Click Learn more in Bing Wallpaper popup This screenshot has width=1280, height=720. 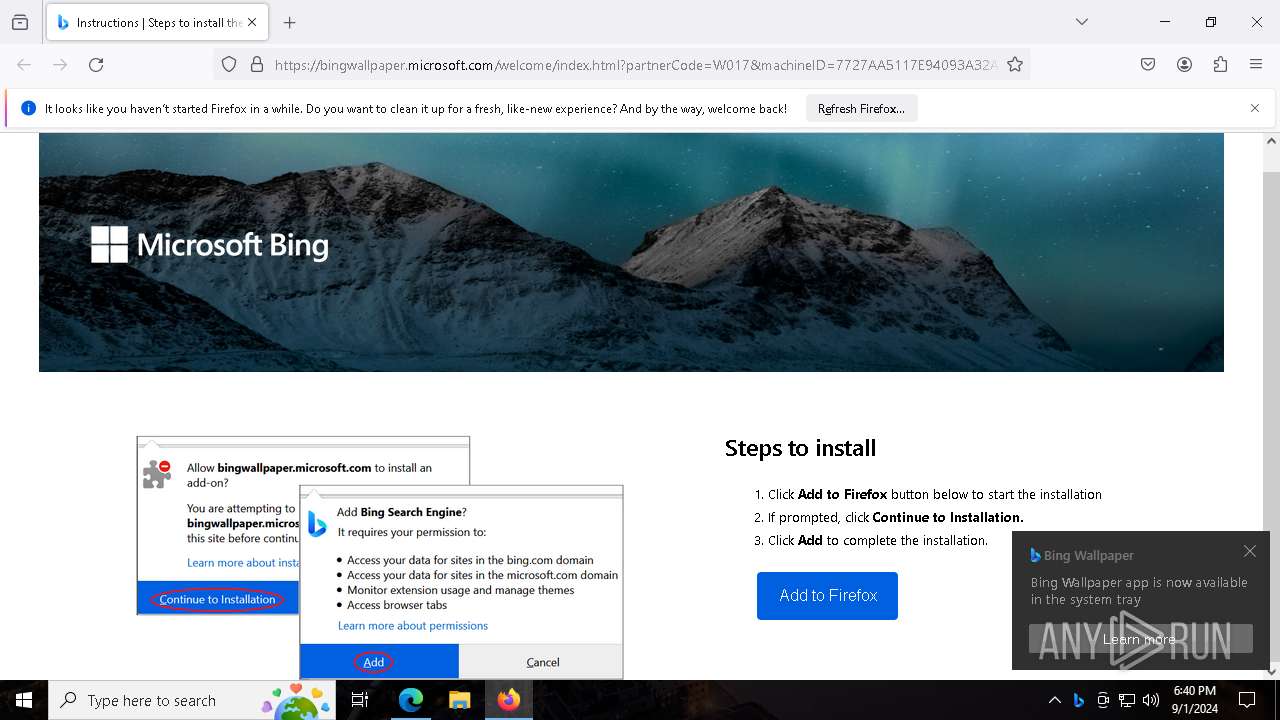coord(1140,639)
